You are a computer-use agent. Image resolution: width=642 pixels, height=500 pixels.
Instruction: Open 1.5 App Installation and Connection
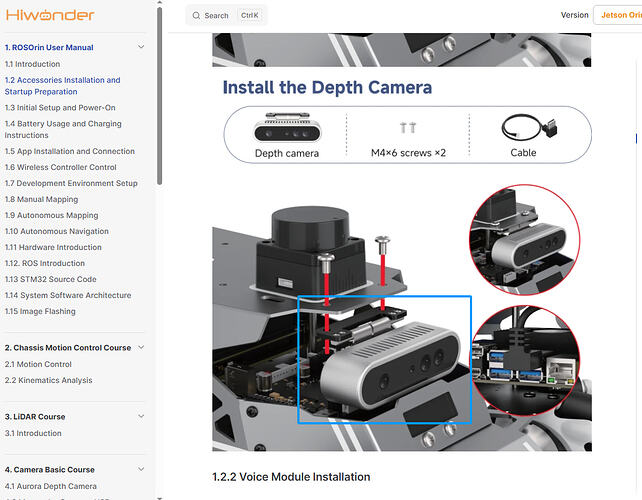click(x=70, y=151)
